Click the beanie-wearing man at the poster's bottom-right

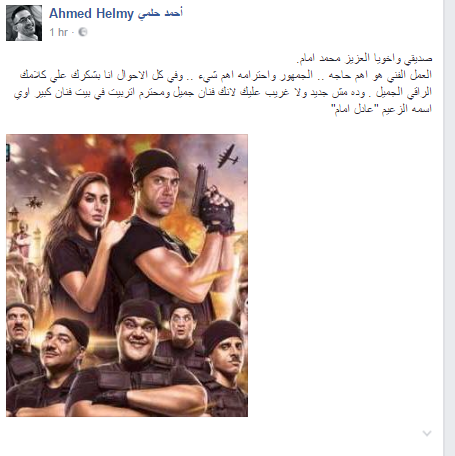click(224, 367)
